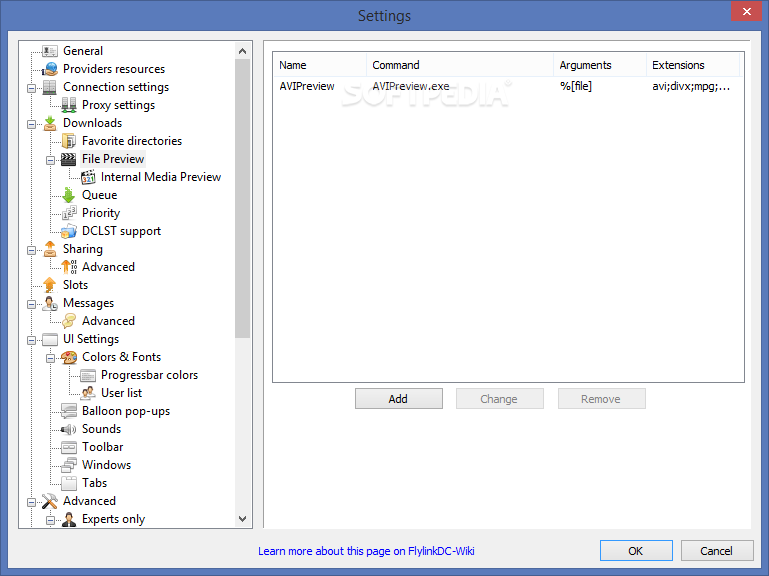
Task: Click the General settings icon
Action: (x=50, y=51)
